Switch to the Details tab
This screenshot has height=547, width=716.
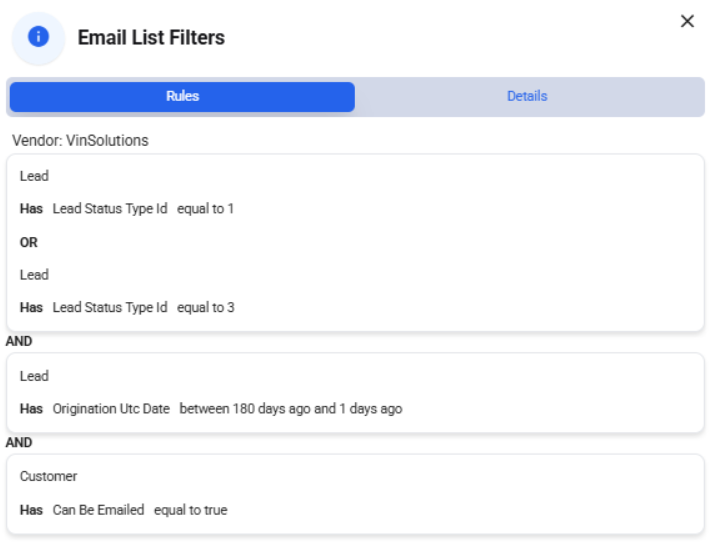[527, 96]
